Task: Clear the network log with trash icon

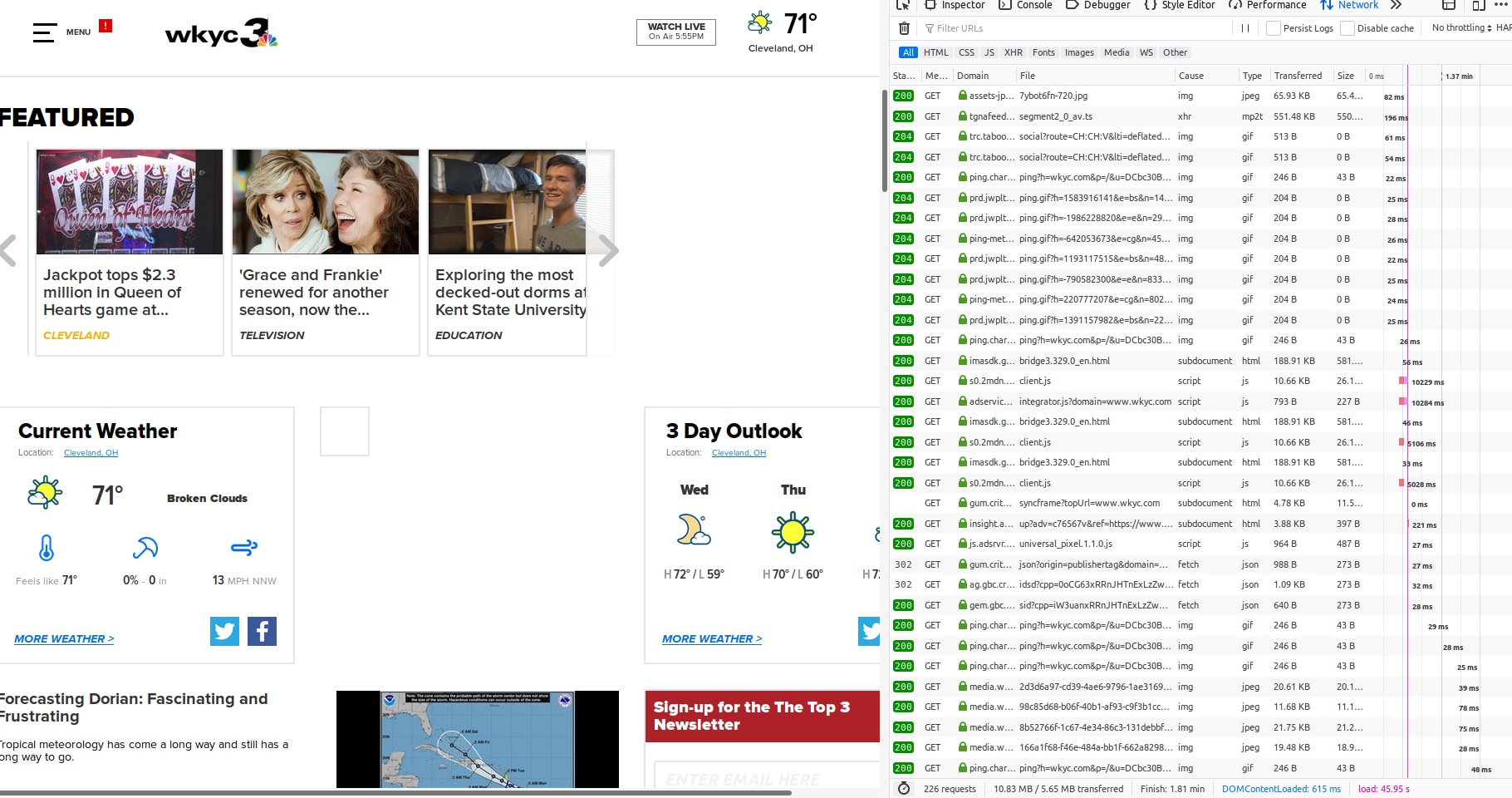Action: pyautogui.click(x=904, y=28)
